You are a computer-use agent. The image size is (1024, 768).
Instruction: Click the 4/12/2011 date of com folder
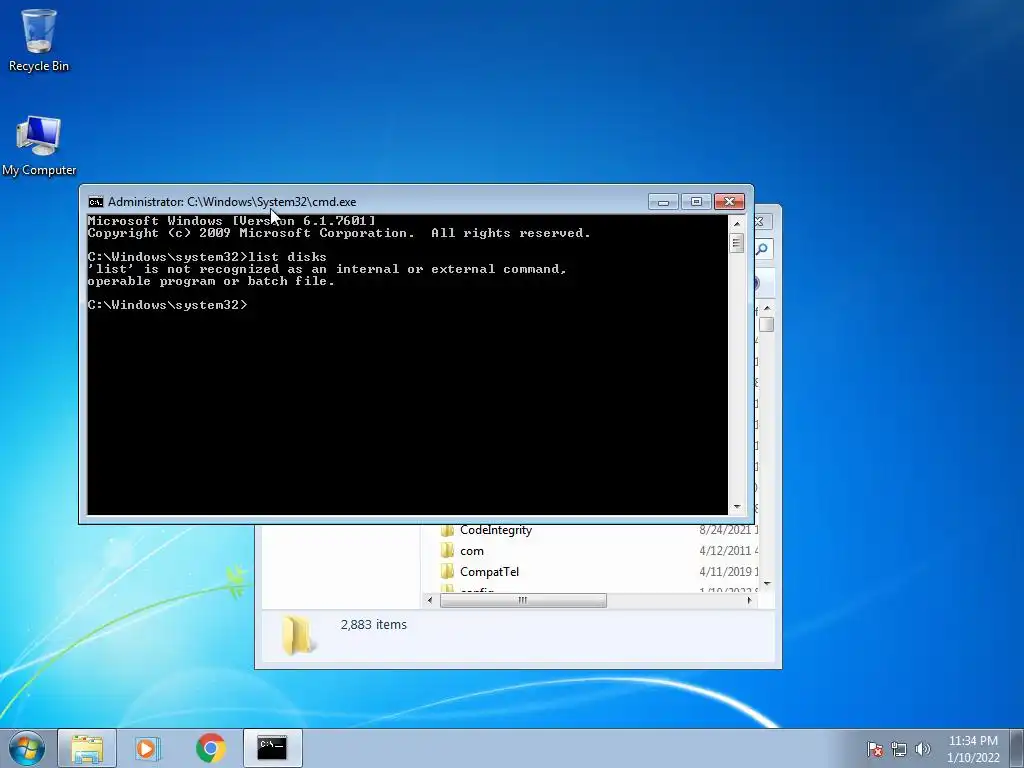728,551
